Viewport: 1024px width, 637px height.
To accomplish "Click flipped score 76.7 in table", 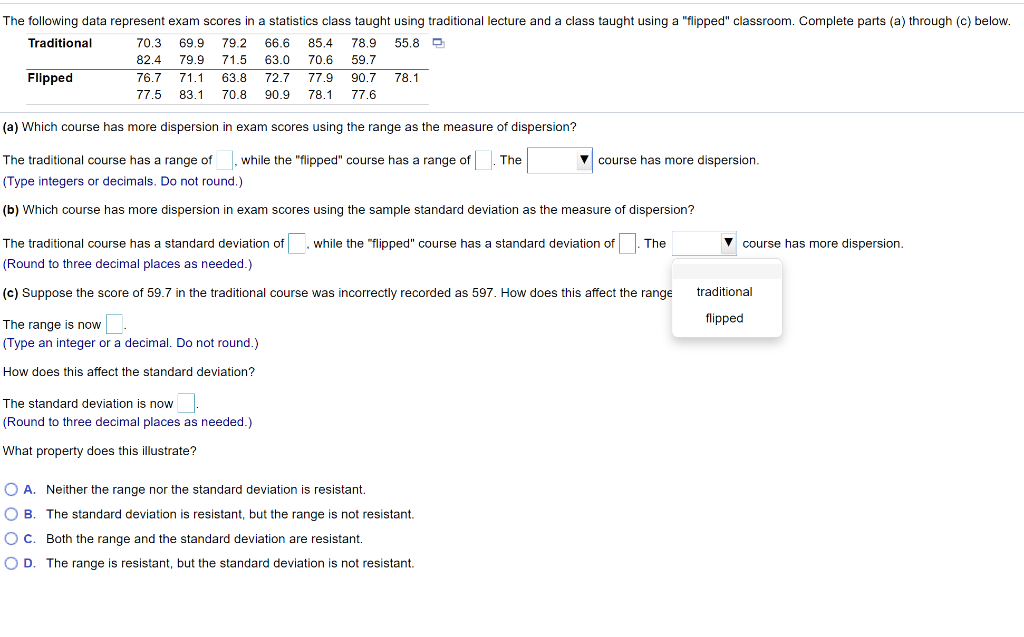I will (149, 78).
